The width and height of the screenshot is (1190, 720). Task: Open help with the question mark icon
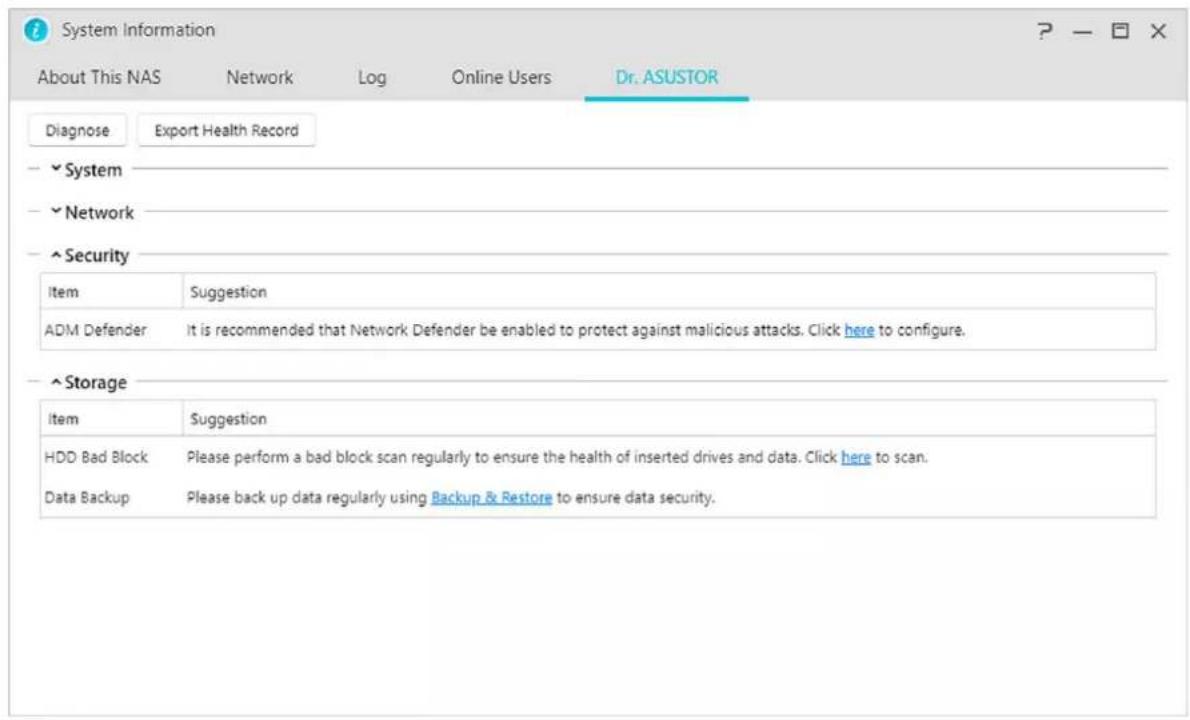pos(1045,31)
